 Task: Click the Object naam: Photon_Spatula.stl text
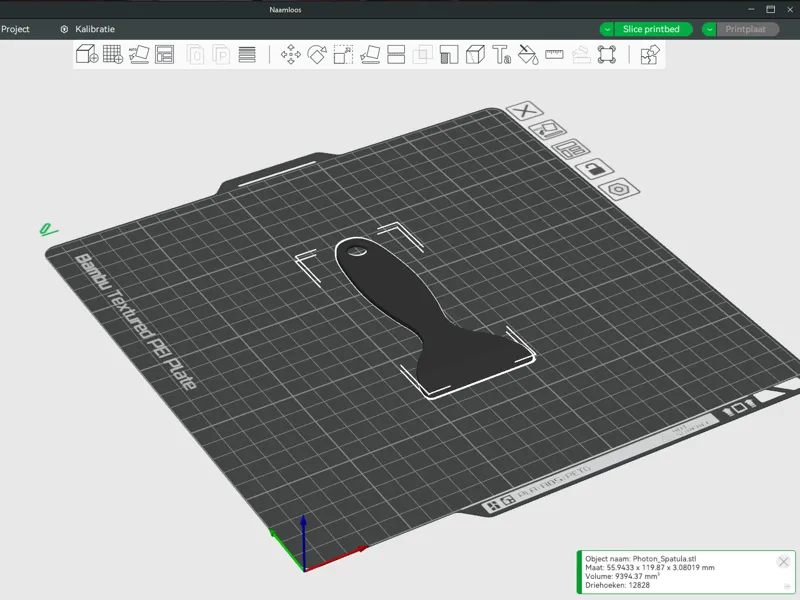[640, 559]
